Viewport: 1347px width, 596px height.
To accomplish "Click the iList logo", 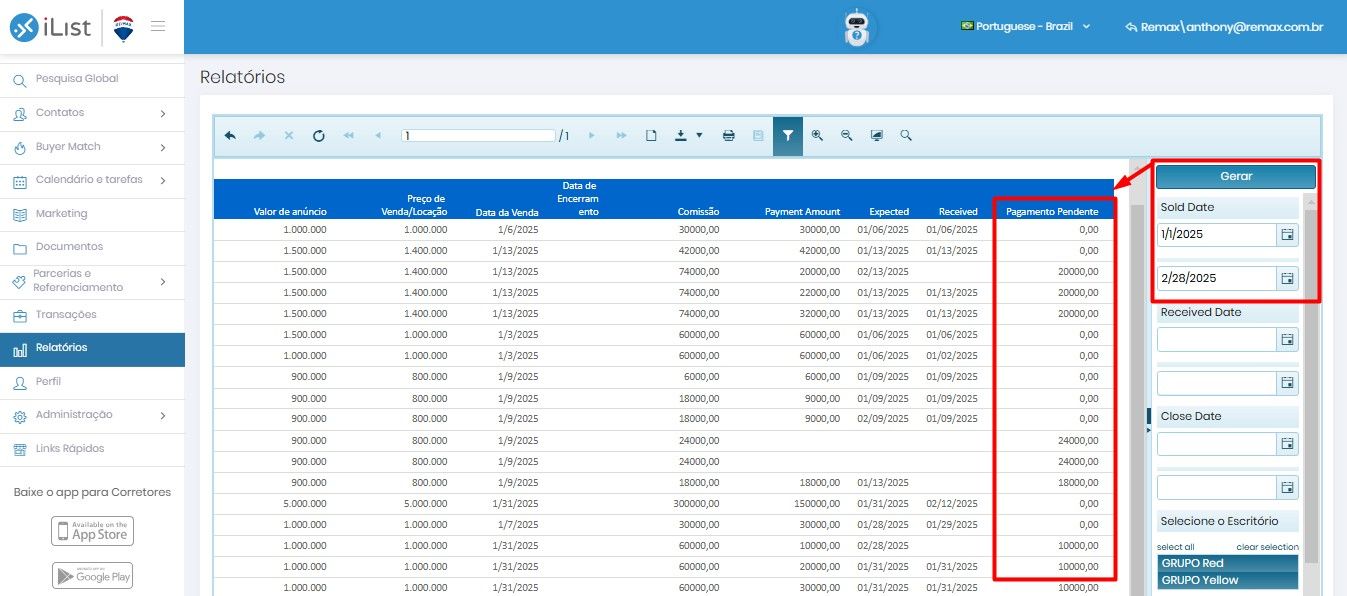I will (52, 28).
